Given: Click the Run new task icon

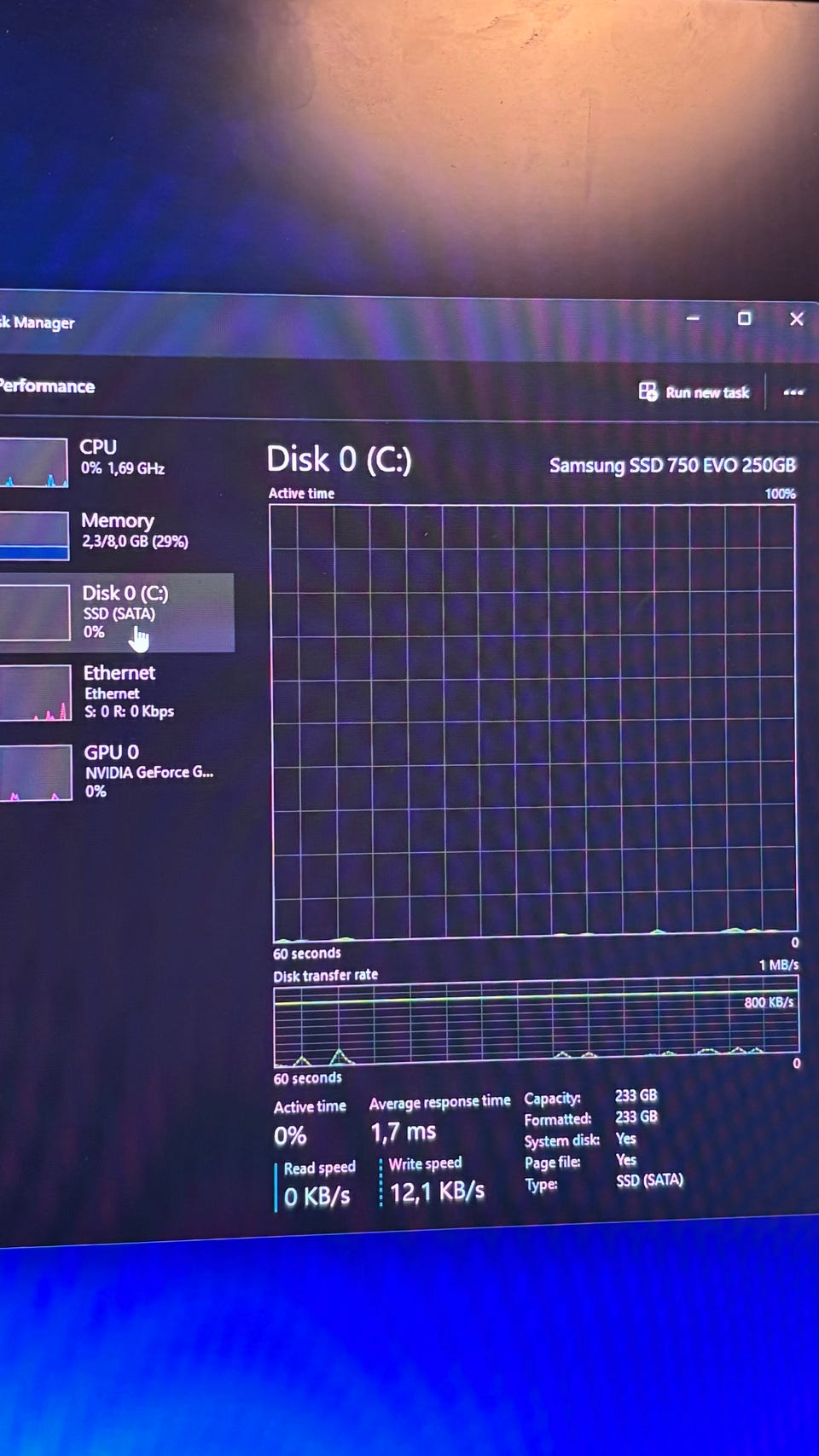Looking at the screenshot, I should click(x=648, y=392).
